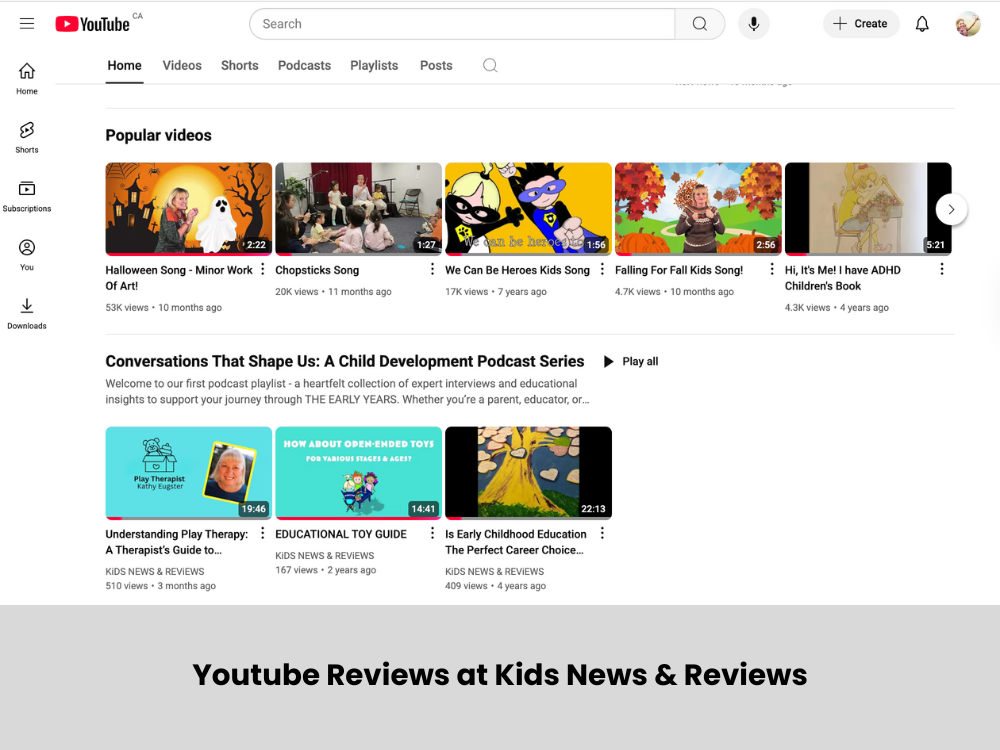This screenshot has height=750, width=1000.
Task: Open Chopsticks Song video thumbnail
Action: [x=358, y=209]
